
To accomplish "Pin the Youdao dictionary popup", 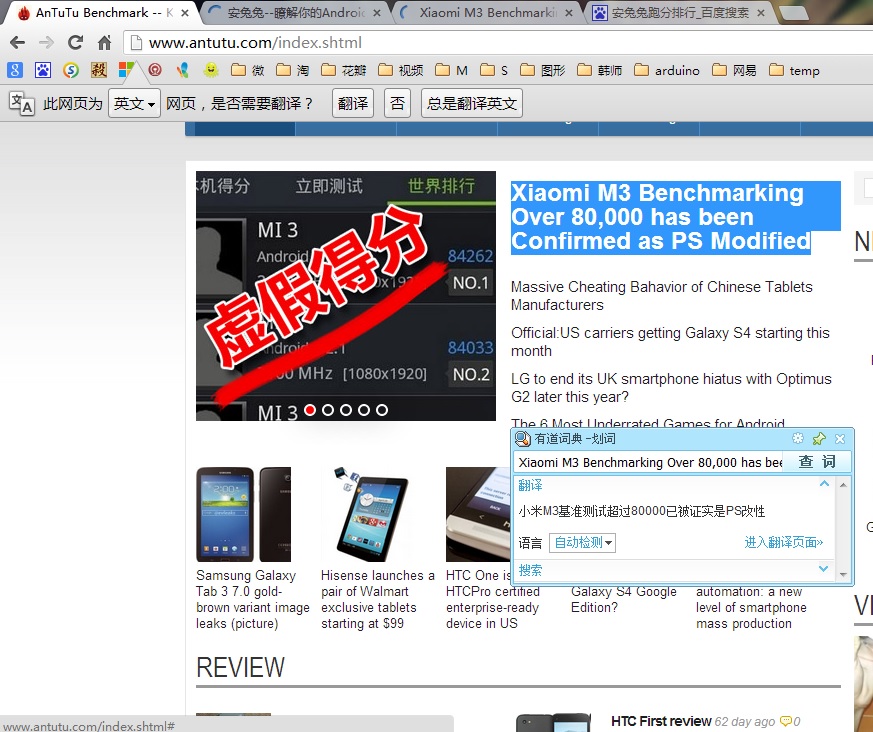I will [x=819, y=439].
